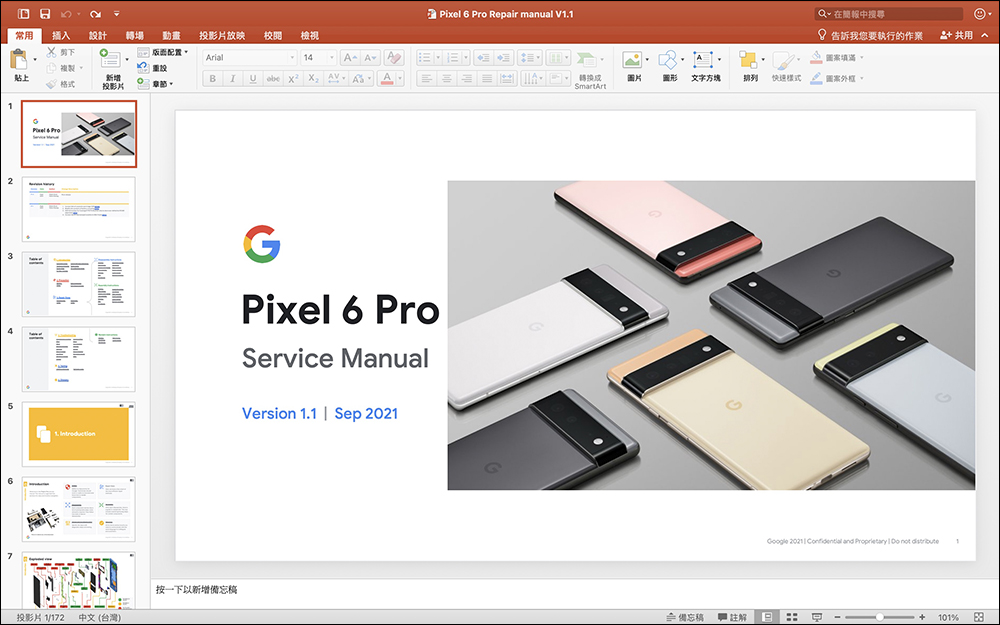Click the numbered list icon

(x=453, y=57)
